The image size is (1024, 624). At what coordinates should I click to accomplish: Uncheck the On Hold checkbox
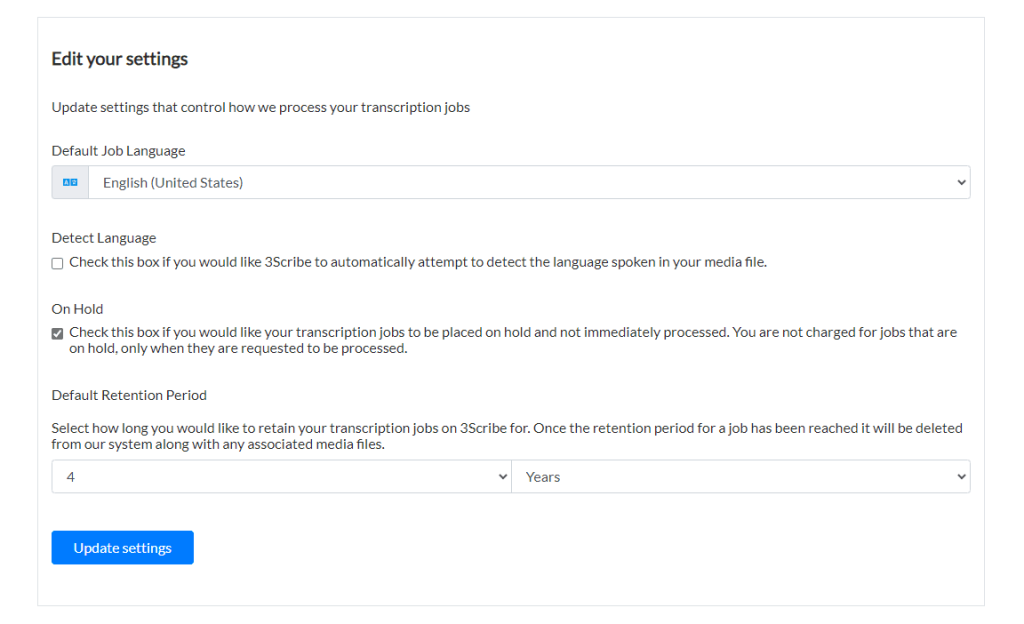pyautogui.click(x=58, y=333)
